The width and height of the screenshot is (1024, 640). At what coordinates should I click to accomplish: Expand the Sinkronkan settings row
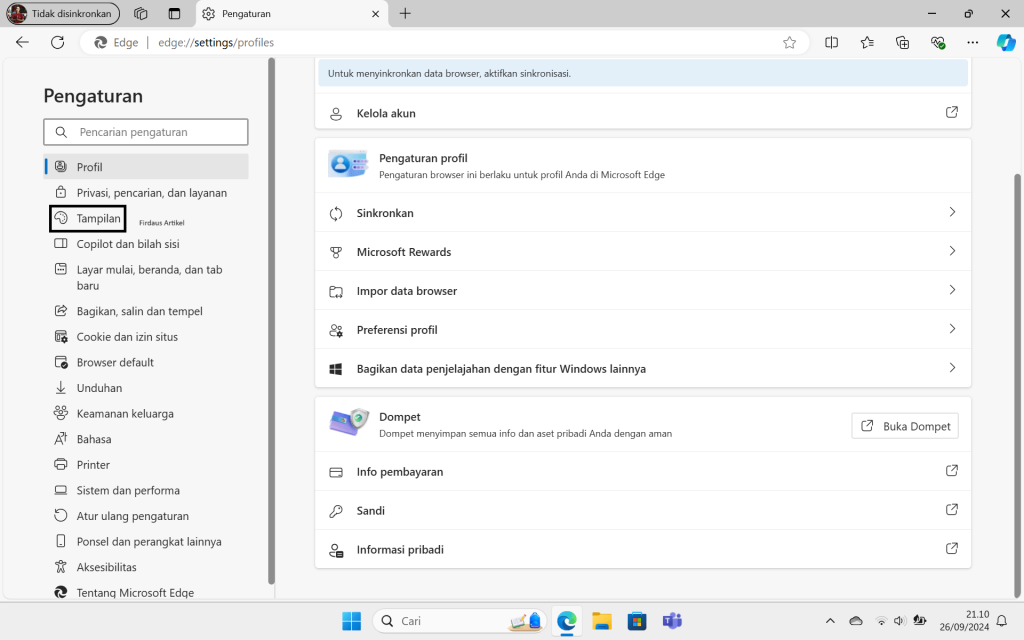(952, 212)
